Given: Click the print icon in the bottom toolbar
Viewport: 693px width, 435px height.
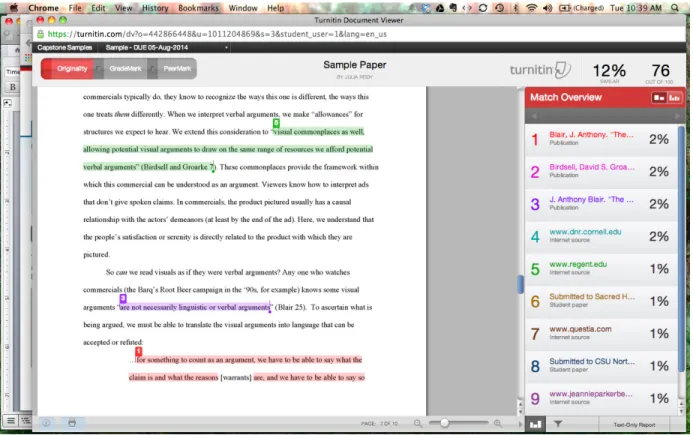Looking at the screenshot, I should 72,423.
